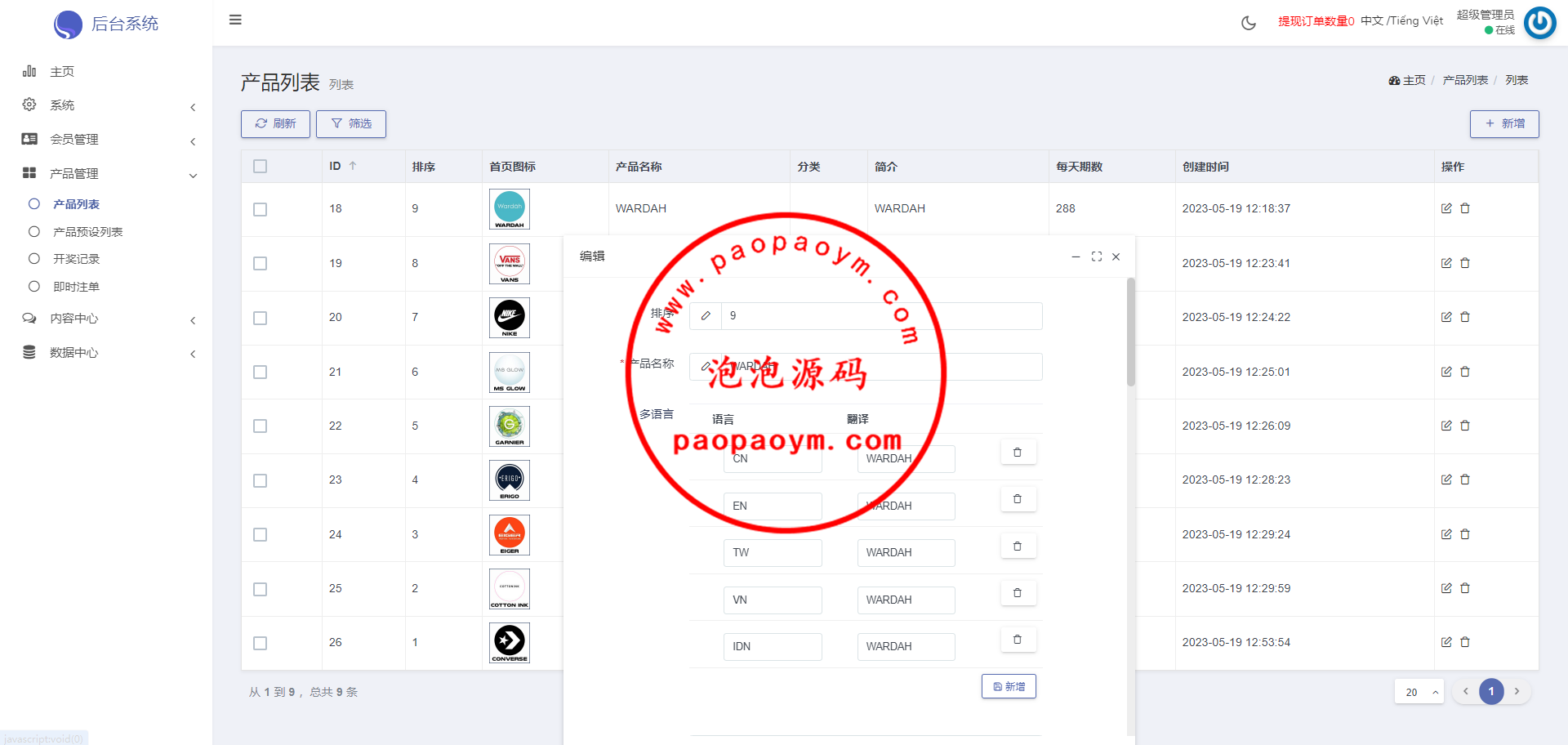Open the page size dropdown showing 20

[x=1419, y=692]
